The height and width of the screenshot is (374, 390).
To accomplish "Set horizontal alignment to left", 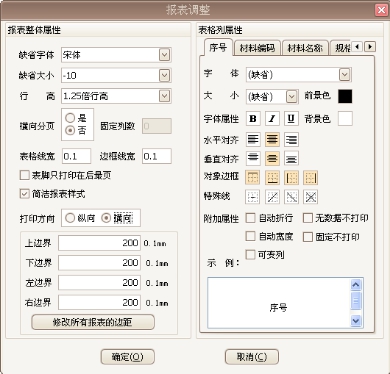I will coord(253,139).
